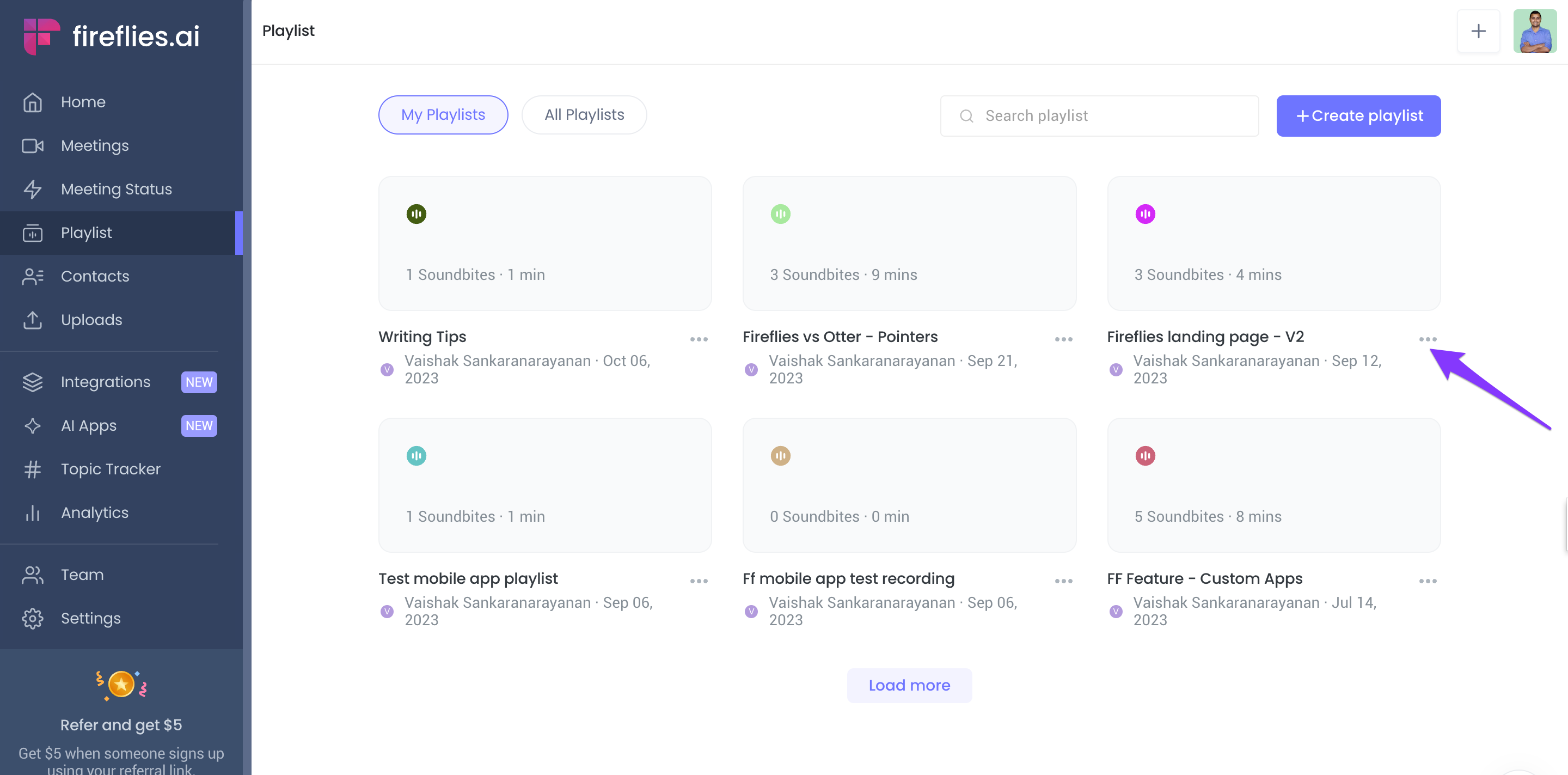The image size is (1568, 775).
Task: Click the Topic Tracker hash icon
Action: [x=32, y=469]
